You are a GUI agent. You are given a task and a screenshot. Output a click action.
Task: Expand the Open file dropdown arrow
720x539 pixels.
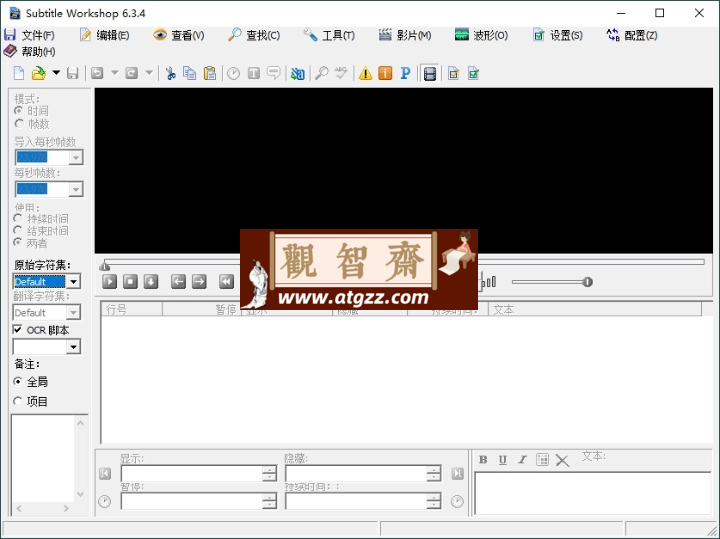(x=56, y=73)
